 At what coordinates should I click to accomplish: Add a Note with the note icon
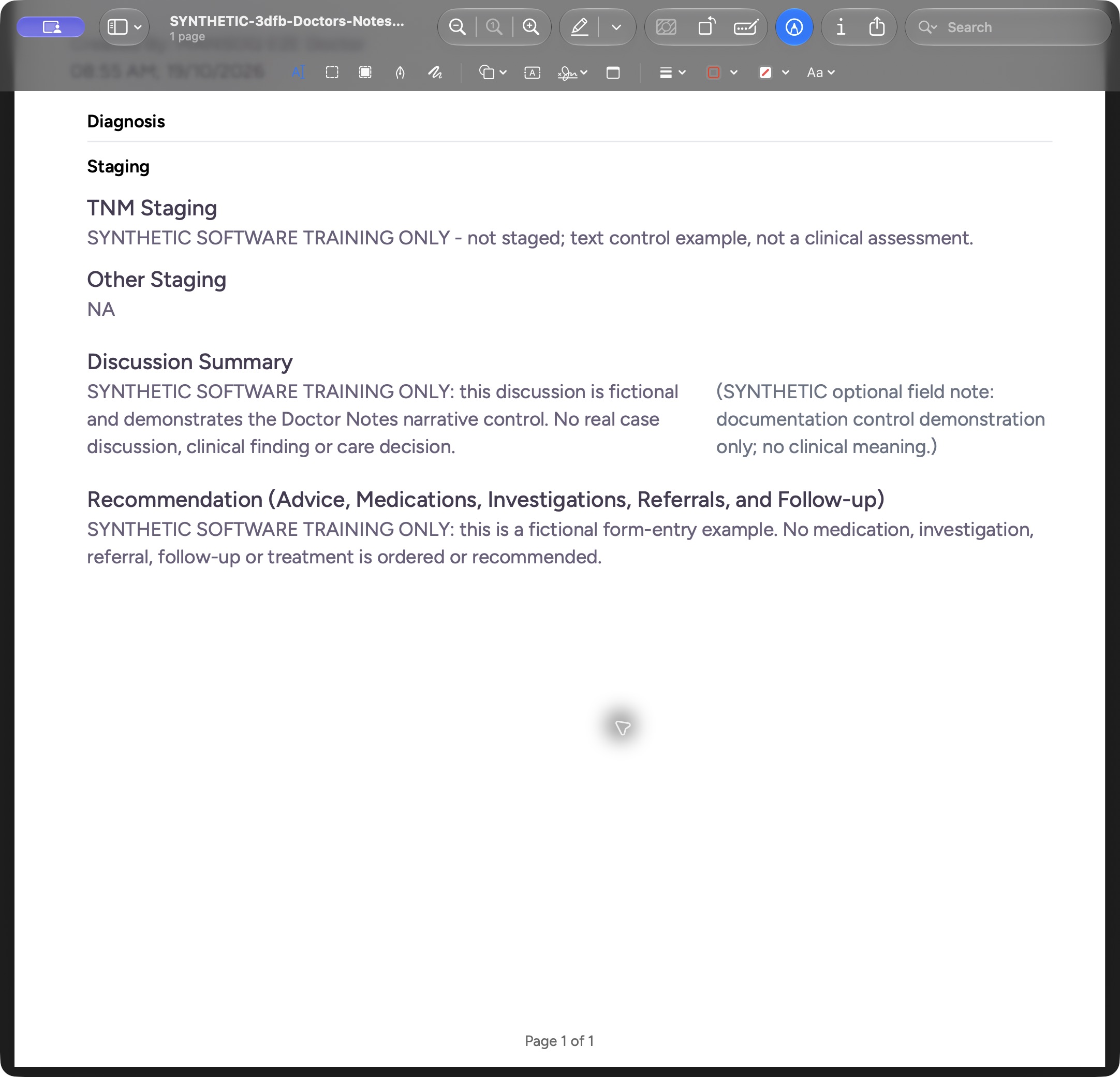[613, 72]
